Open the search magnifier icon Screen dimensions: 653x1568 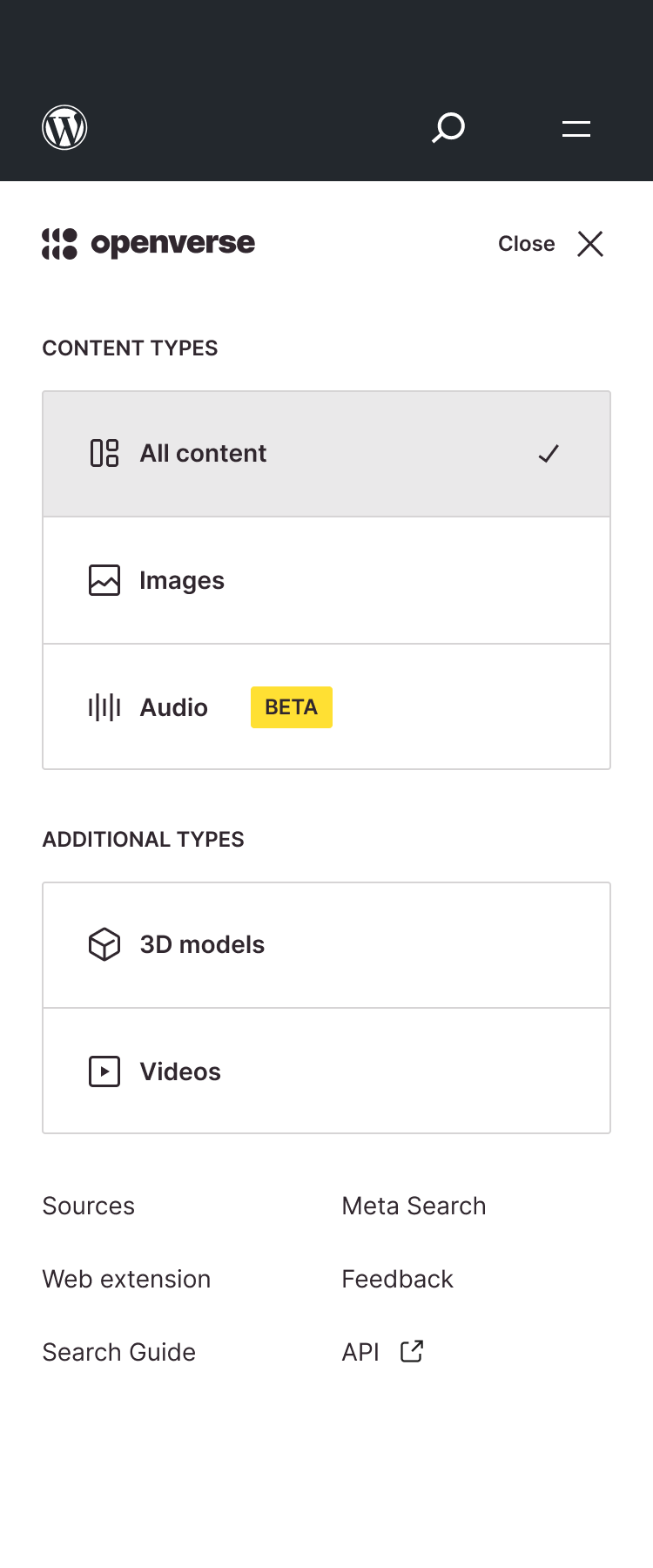point(448,128)
